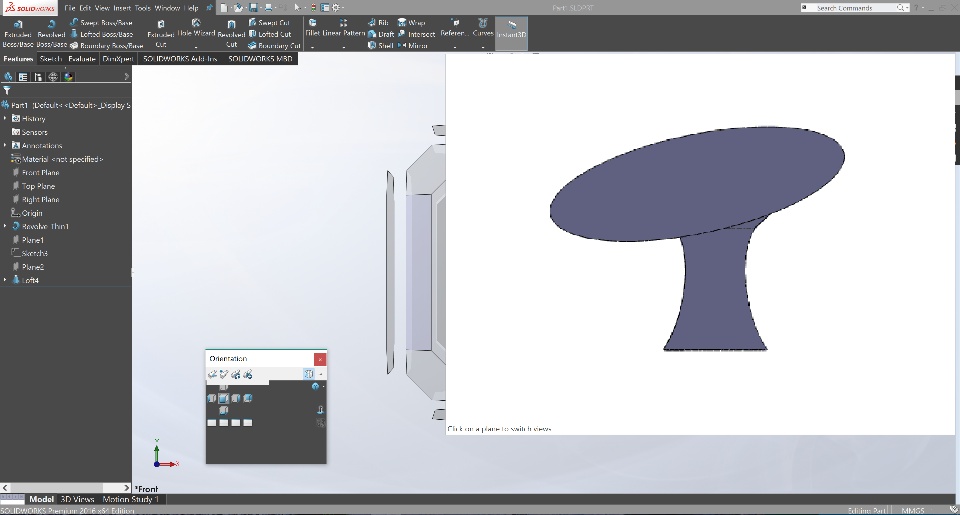Switch to the Motion Study 1 tab
Image resolution: width=960 pixels, height=515 pixels.
click(130, 499)
